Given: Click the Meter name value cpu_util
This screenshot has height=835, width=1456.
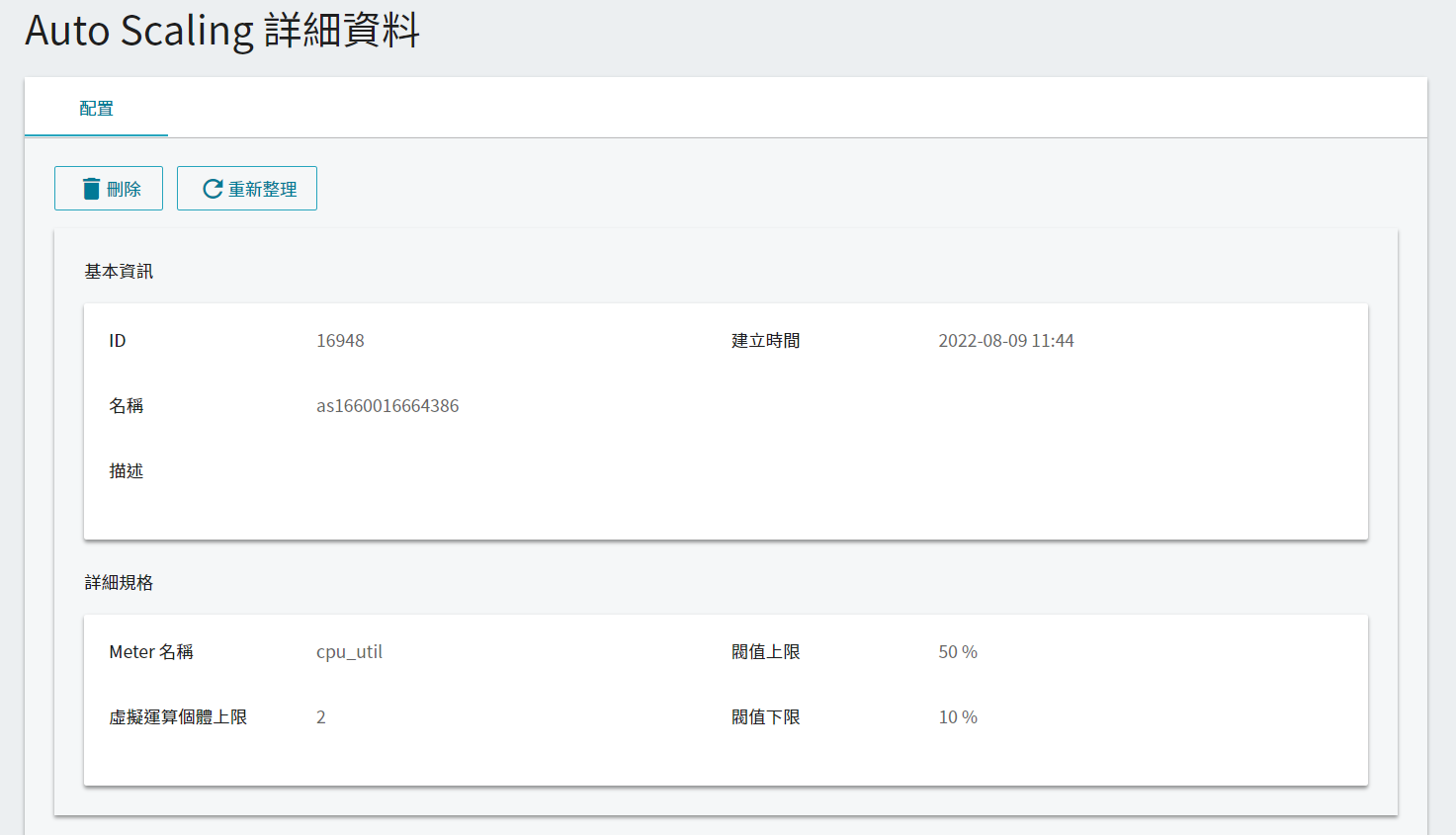Looking at the screenshot, I should 349,652.
